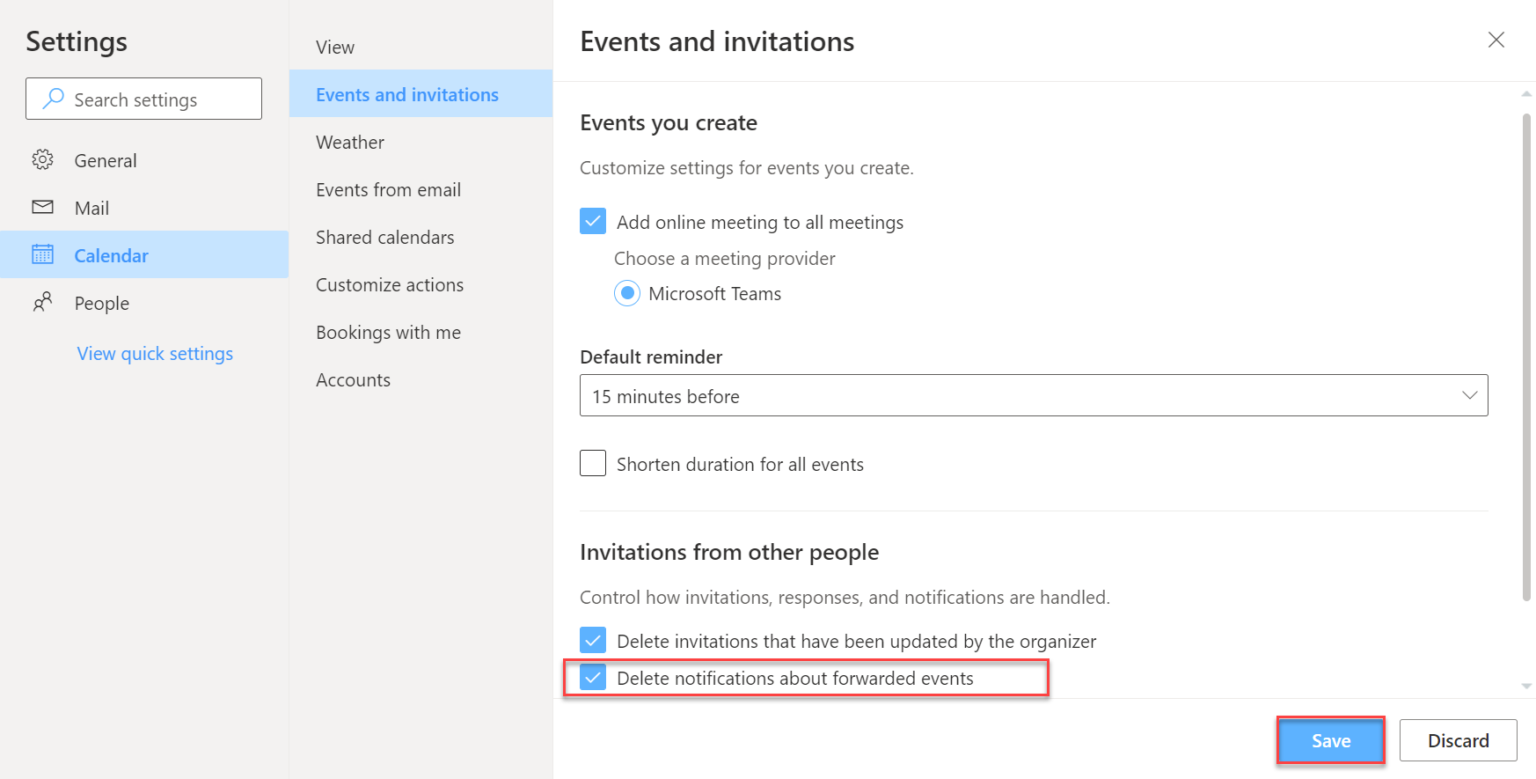
Task: Open Customize actions settings
Action: click(x=421, y=285)
